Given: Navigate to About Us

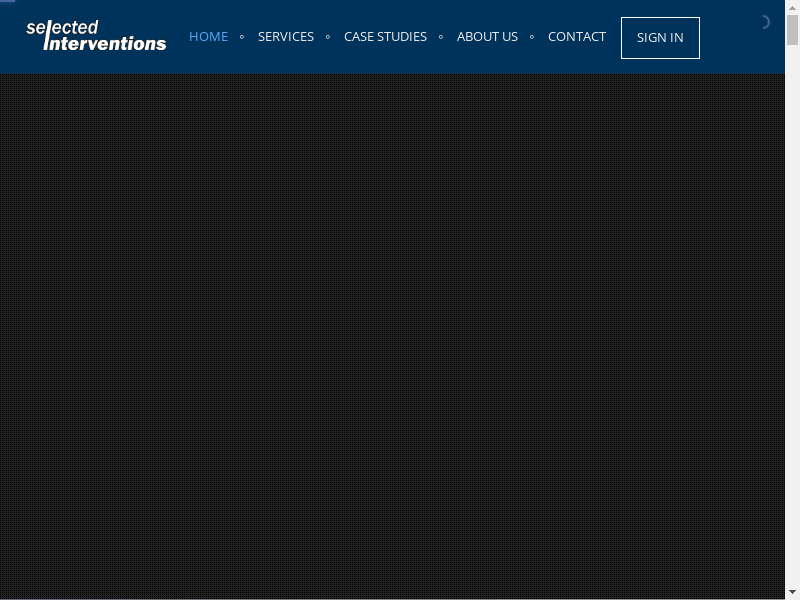Looking at the screenshot, I should coord(487,37).
